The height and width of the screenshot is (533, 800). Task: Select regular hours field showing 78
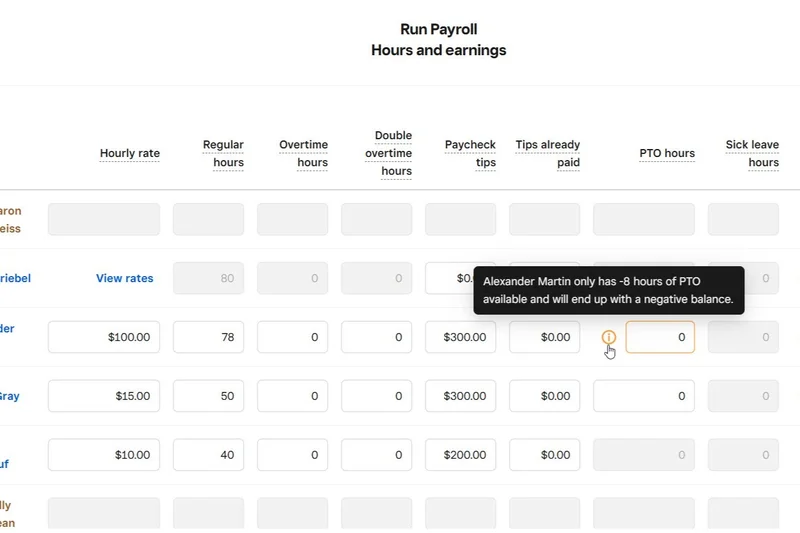click(x=208, y=337)
